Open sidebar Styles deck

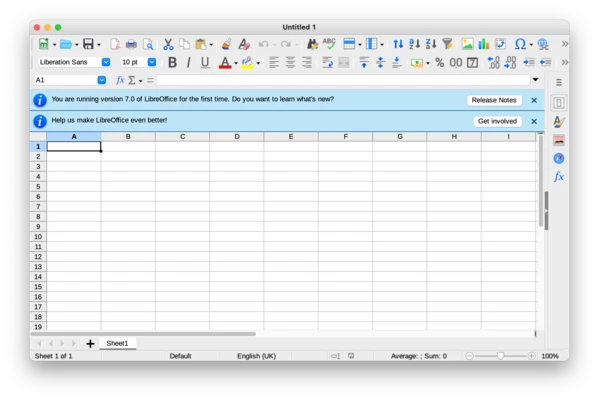click(559, 121)
